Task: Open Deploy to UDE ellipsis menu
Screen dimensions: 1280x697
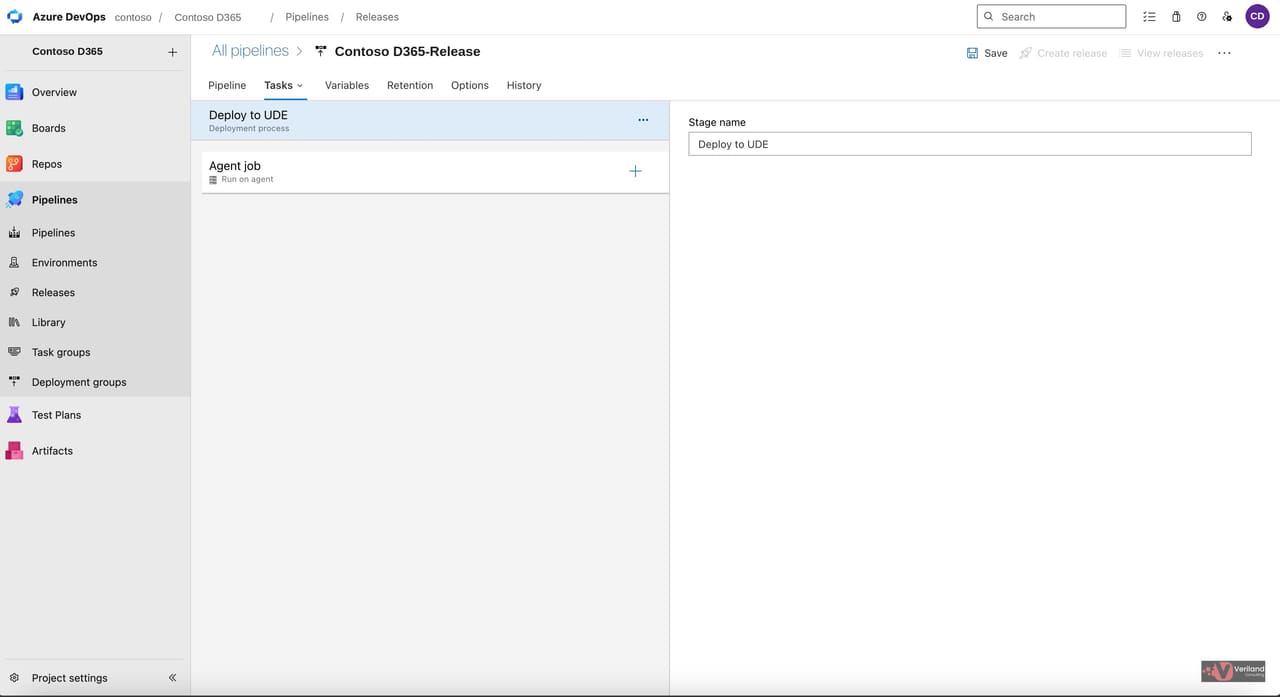Action: coord(643,120)
